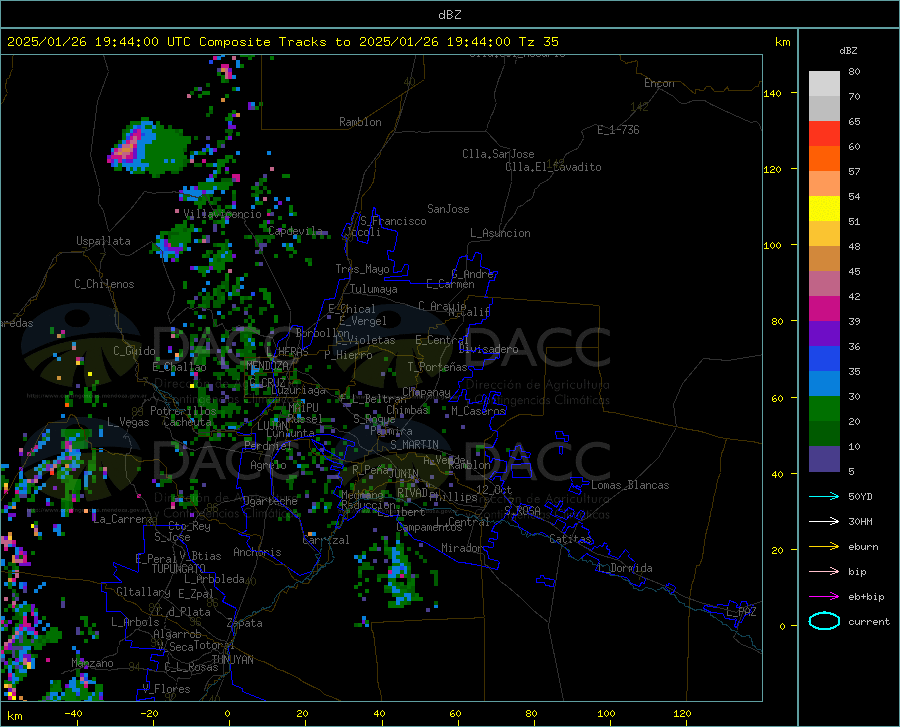
Task: Select the Catitas label
Action: click(x=571, y=539)
